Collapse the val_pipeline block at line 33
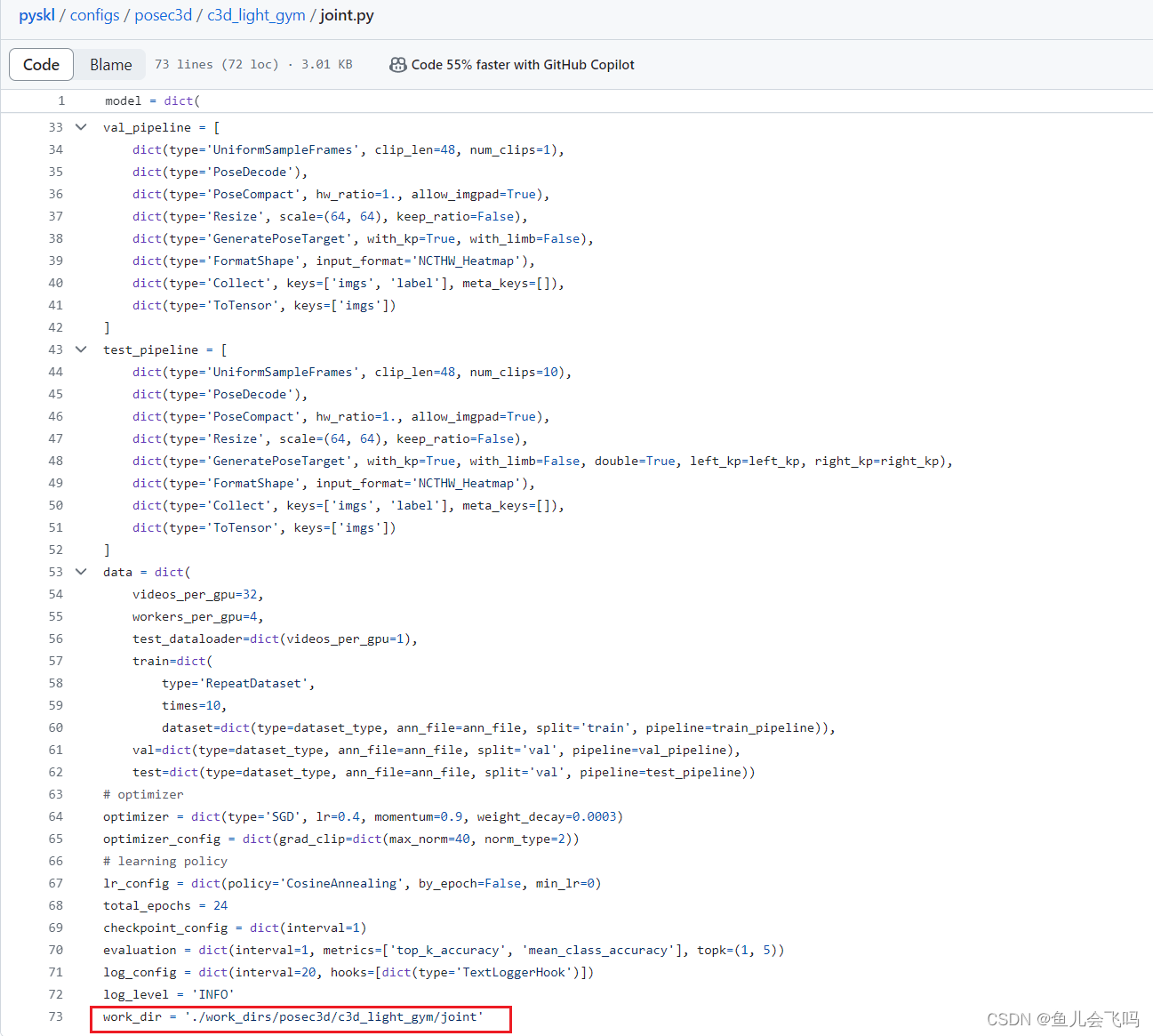 click(81, 127)
